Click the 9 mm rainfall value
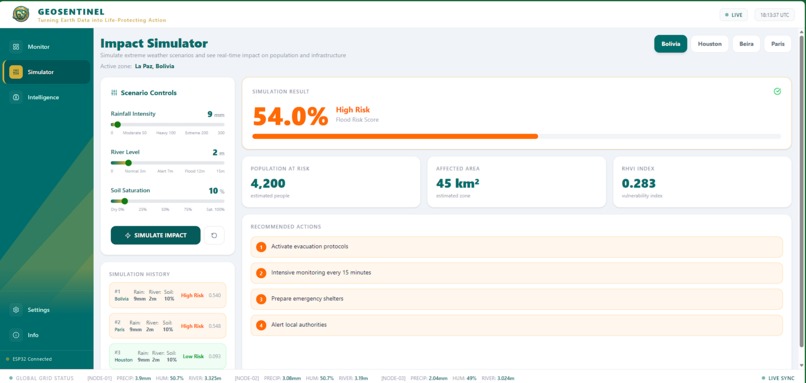Viewport: 806px width, 383px height. coord(216,114)
